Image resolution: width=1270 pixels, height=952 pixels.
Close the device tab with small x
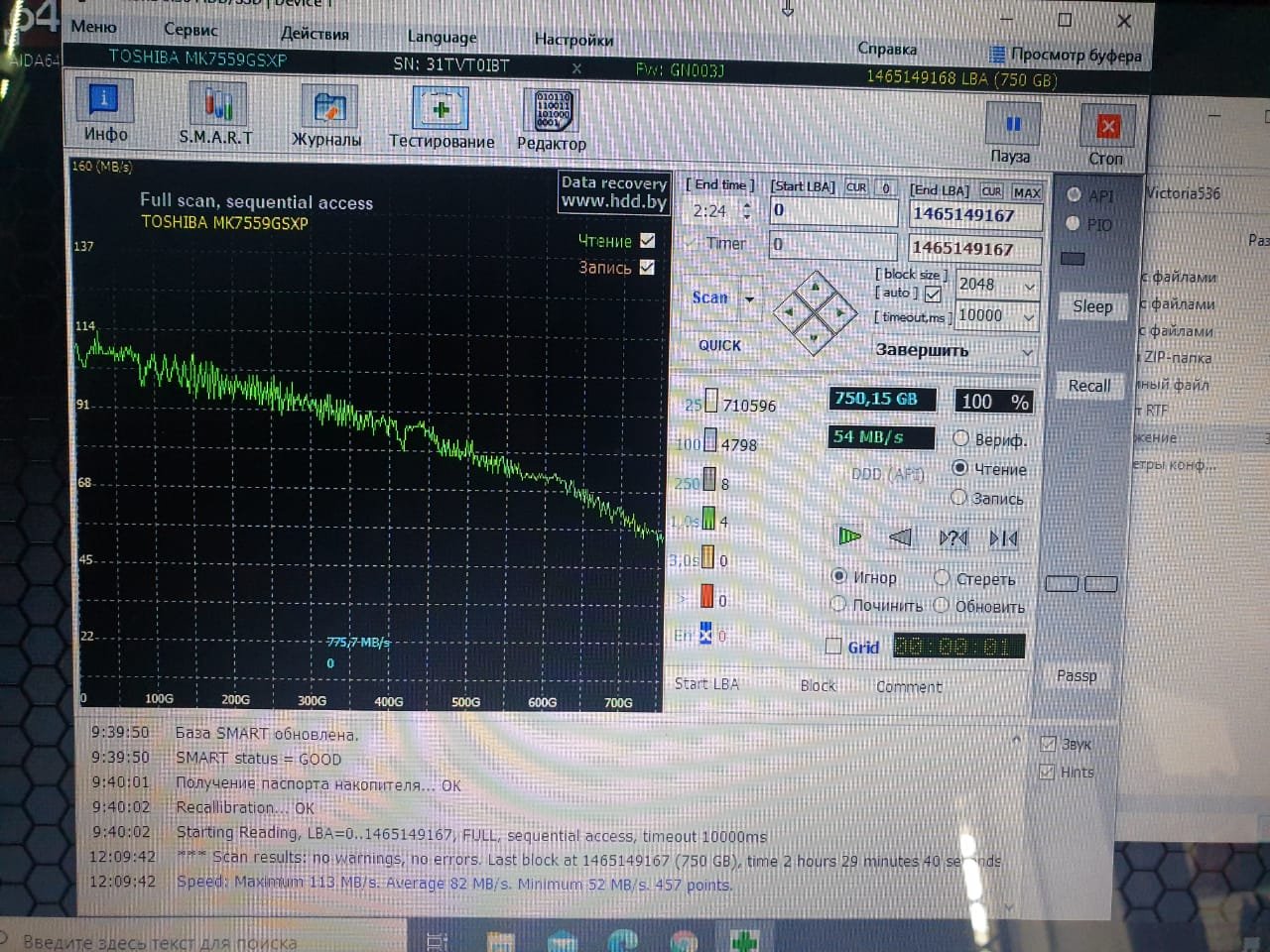tap(576, 68)
